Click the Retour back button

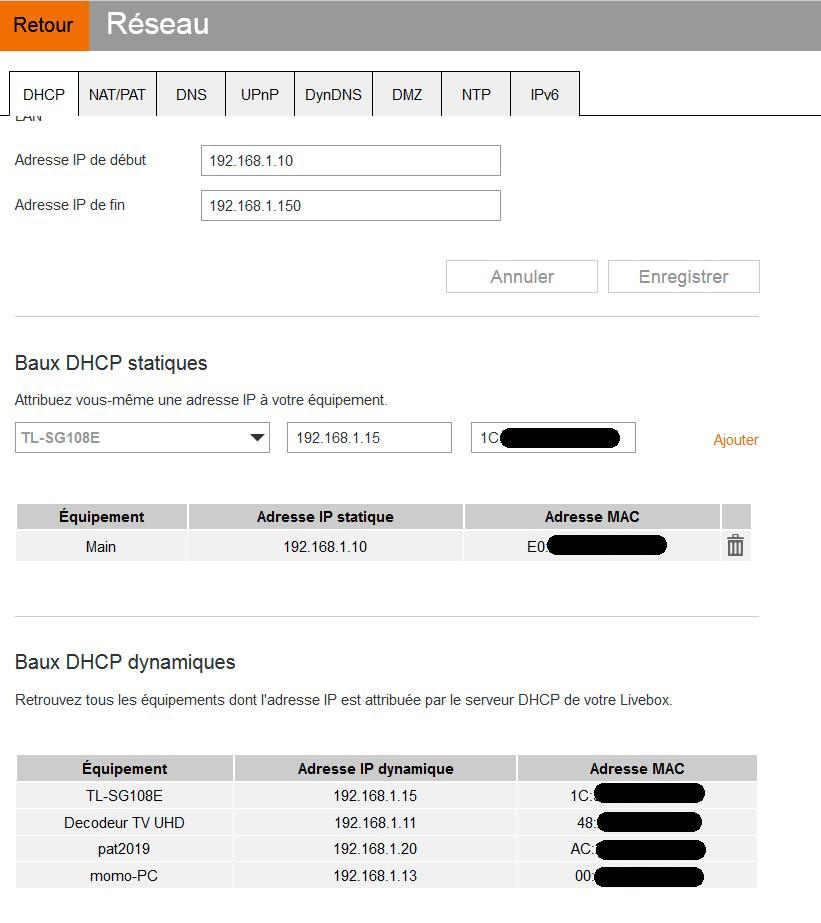[x=44, y=25]
